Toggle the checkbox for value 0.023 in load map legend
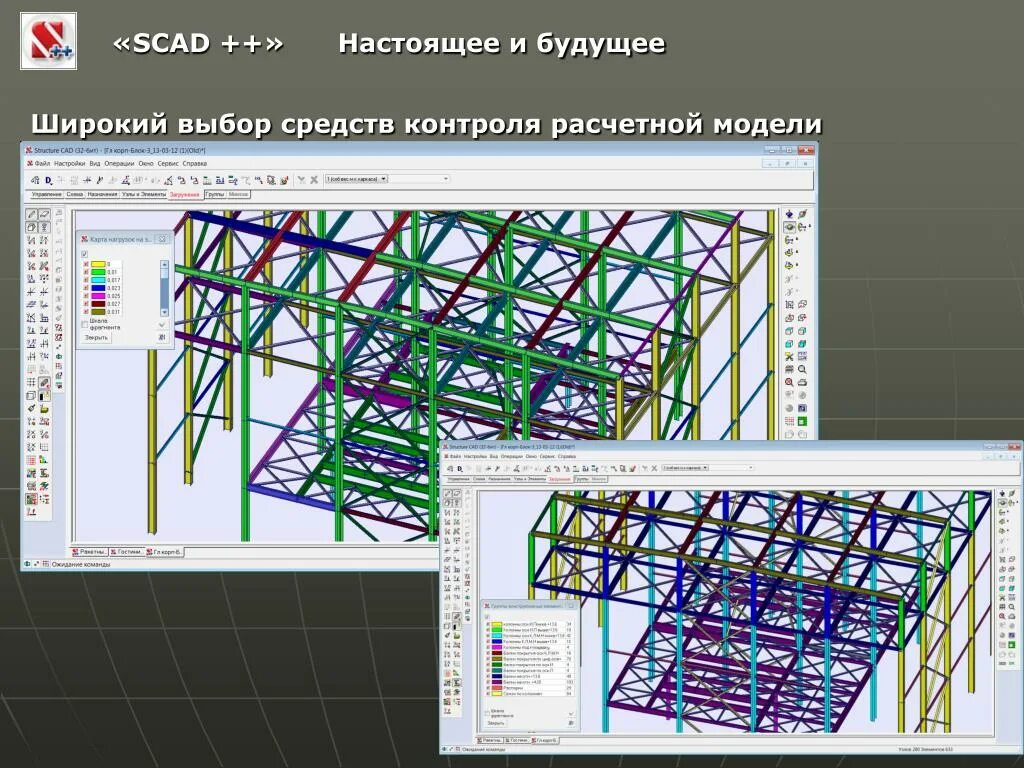 tap(86, 288)
